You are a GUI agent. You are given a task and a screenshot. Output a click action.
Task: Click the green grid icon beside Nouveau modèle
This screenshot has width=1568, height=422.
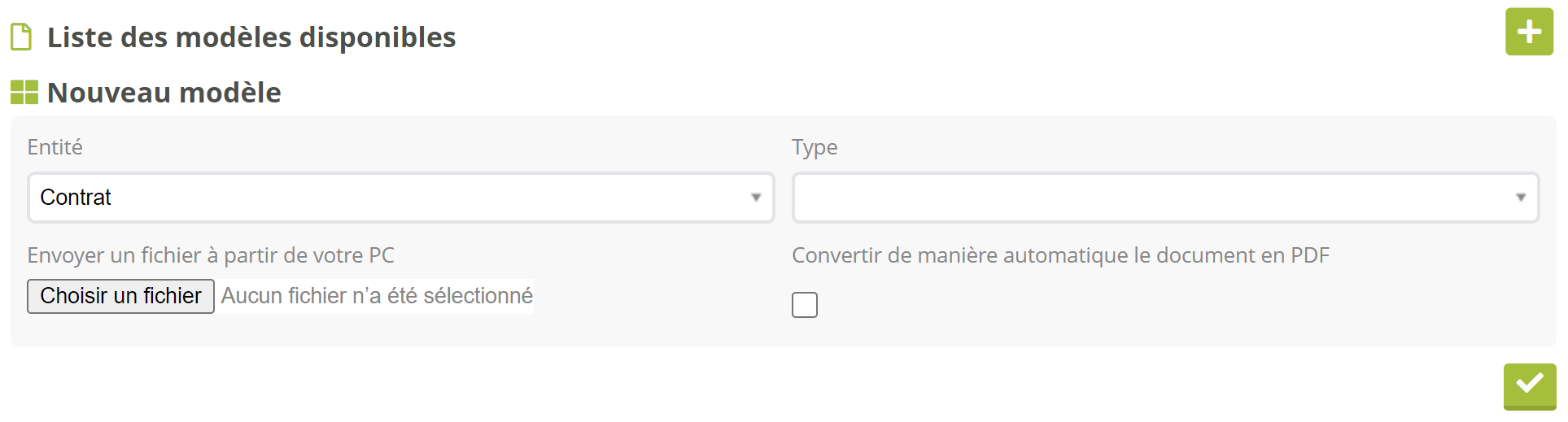point(24,93)
